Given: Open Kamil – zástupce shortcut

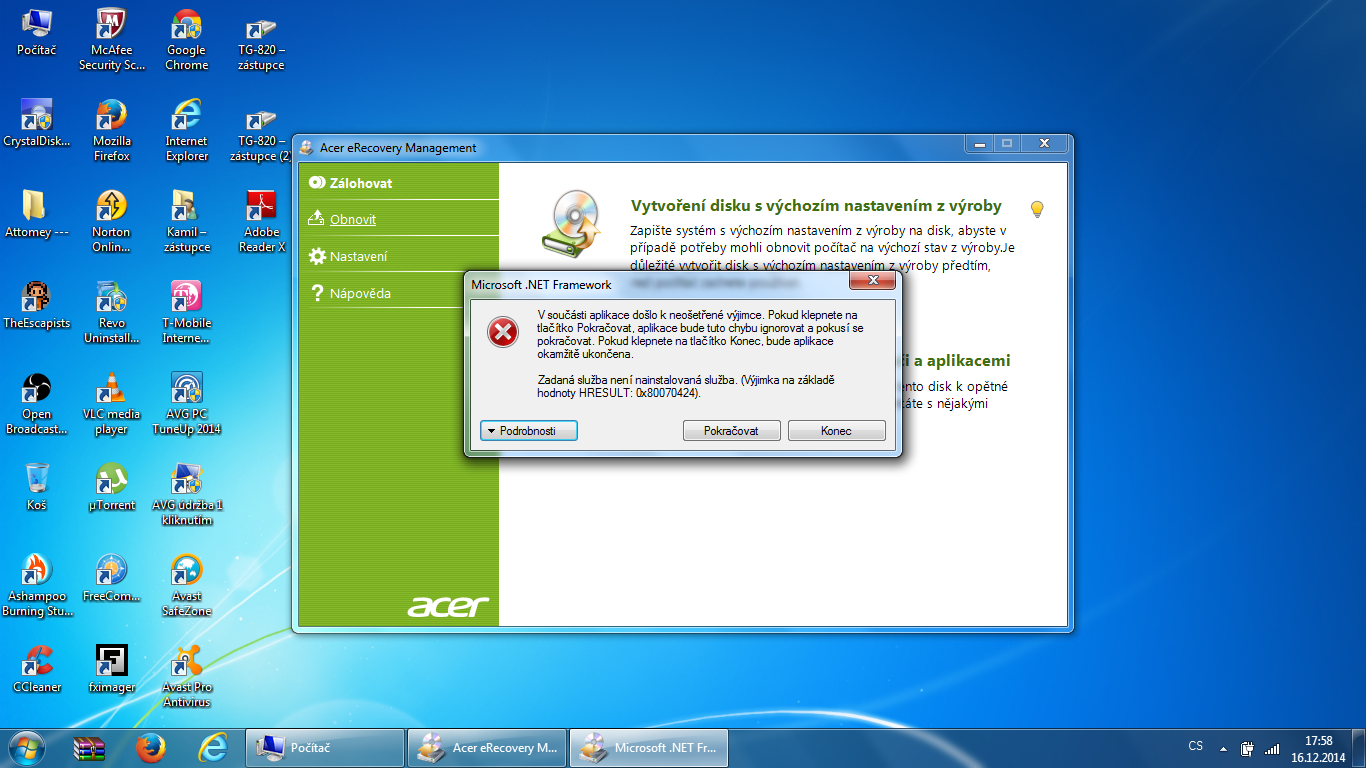Looking at the screenshot, I should click(186, 222).
